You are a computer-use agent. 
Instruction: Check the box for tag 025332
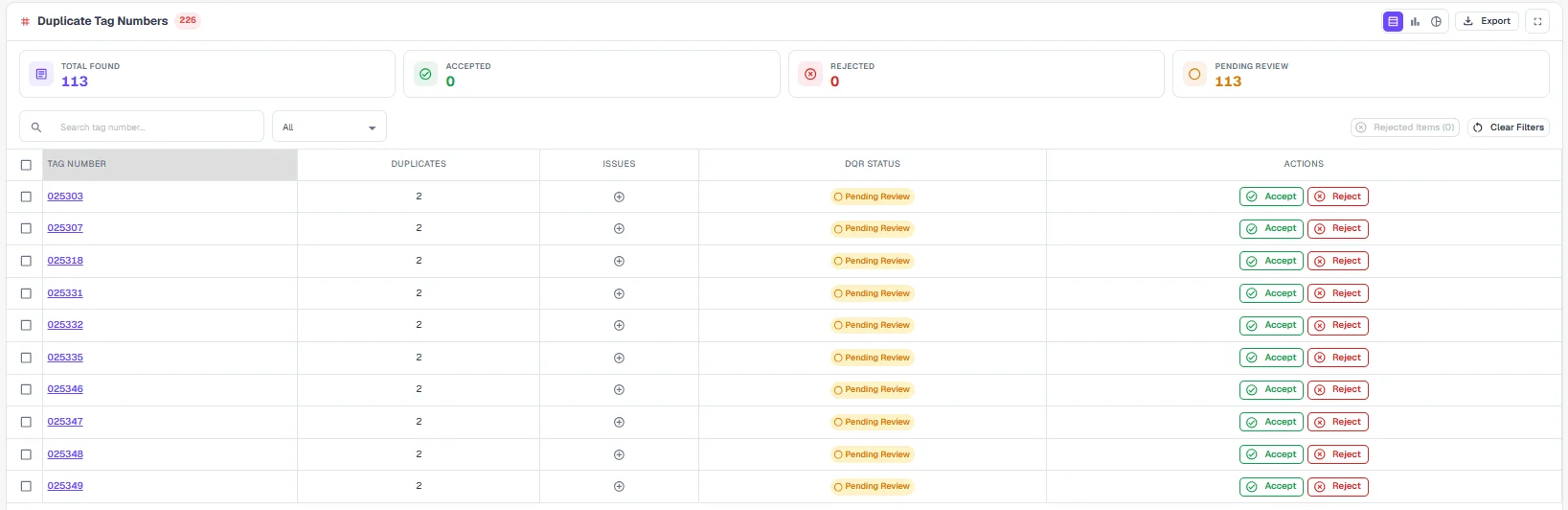point(26,325)
